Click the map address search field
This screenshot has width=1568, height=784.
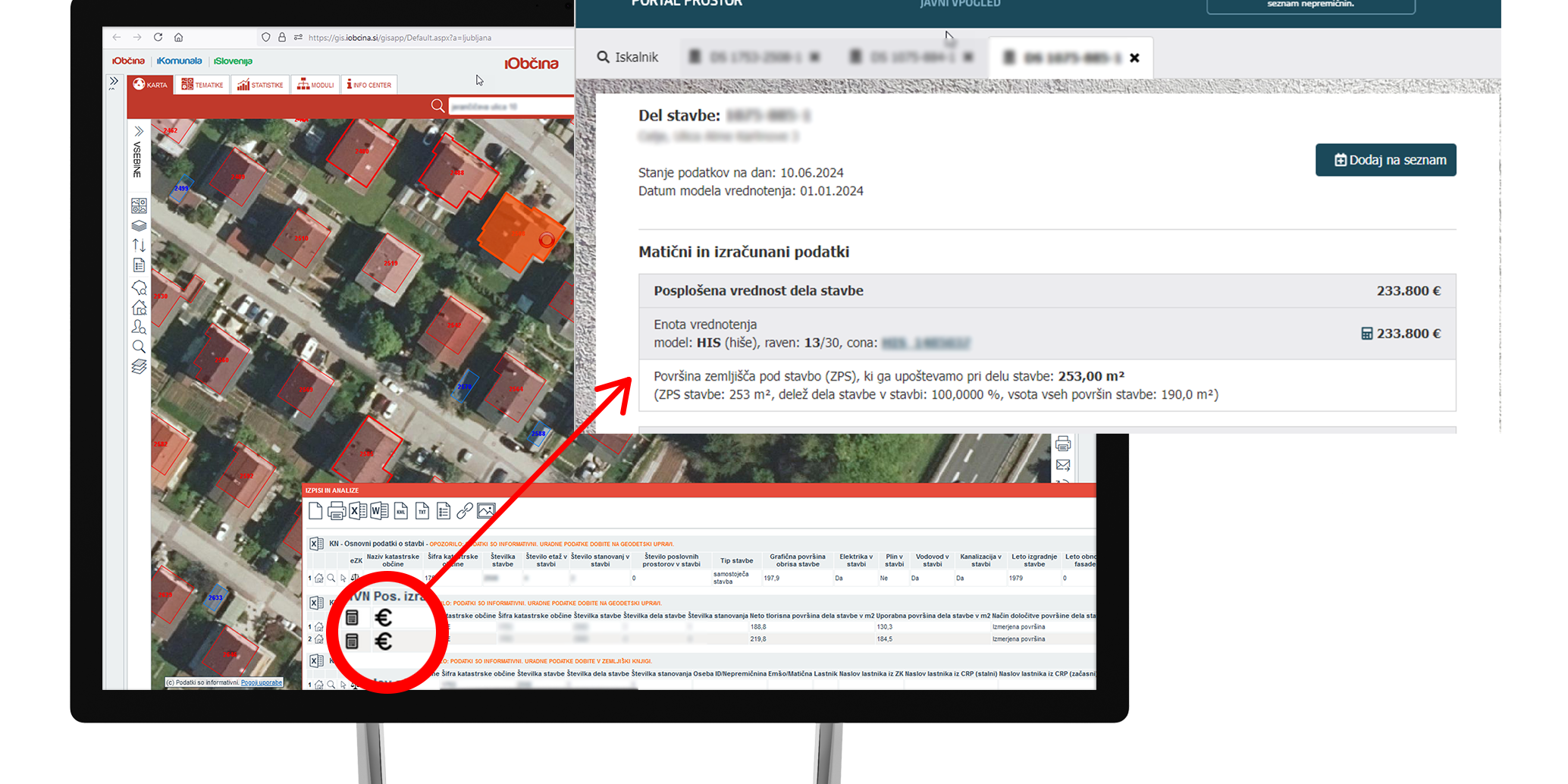tap(510, 107)
